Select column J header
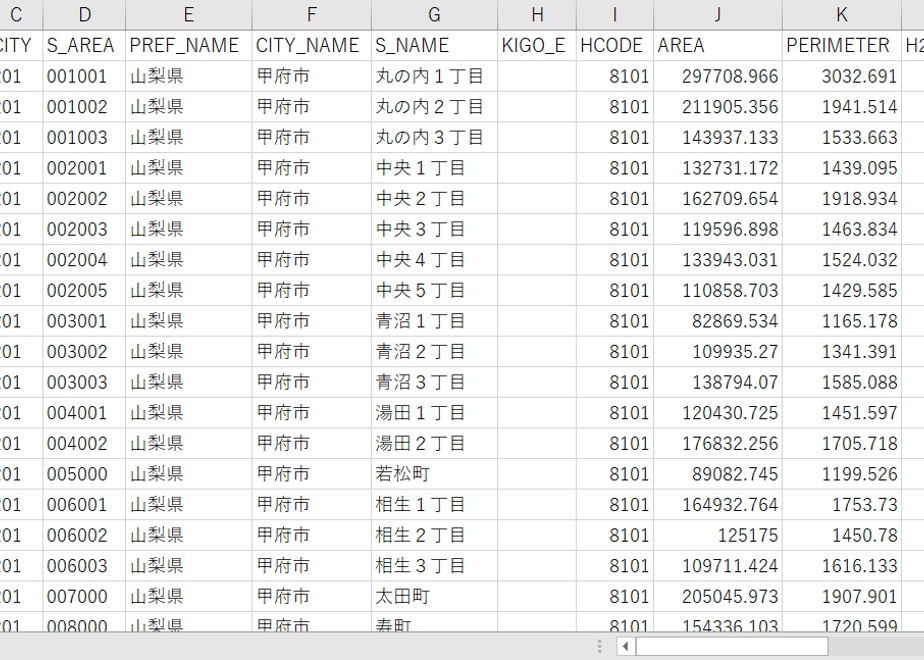 tap(718, 15)
